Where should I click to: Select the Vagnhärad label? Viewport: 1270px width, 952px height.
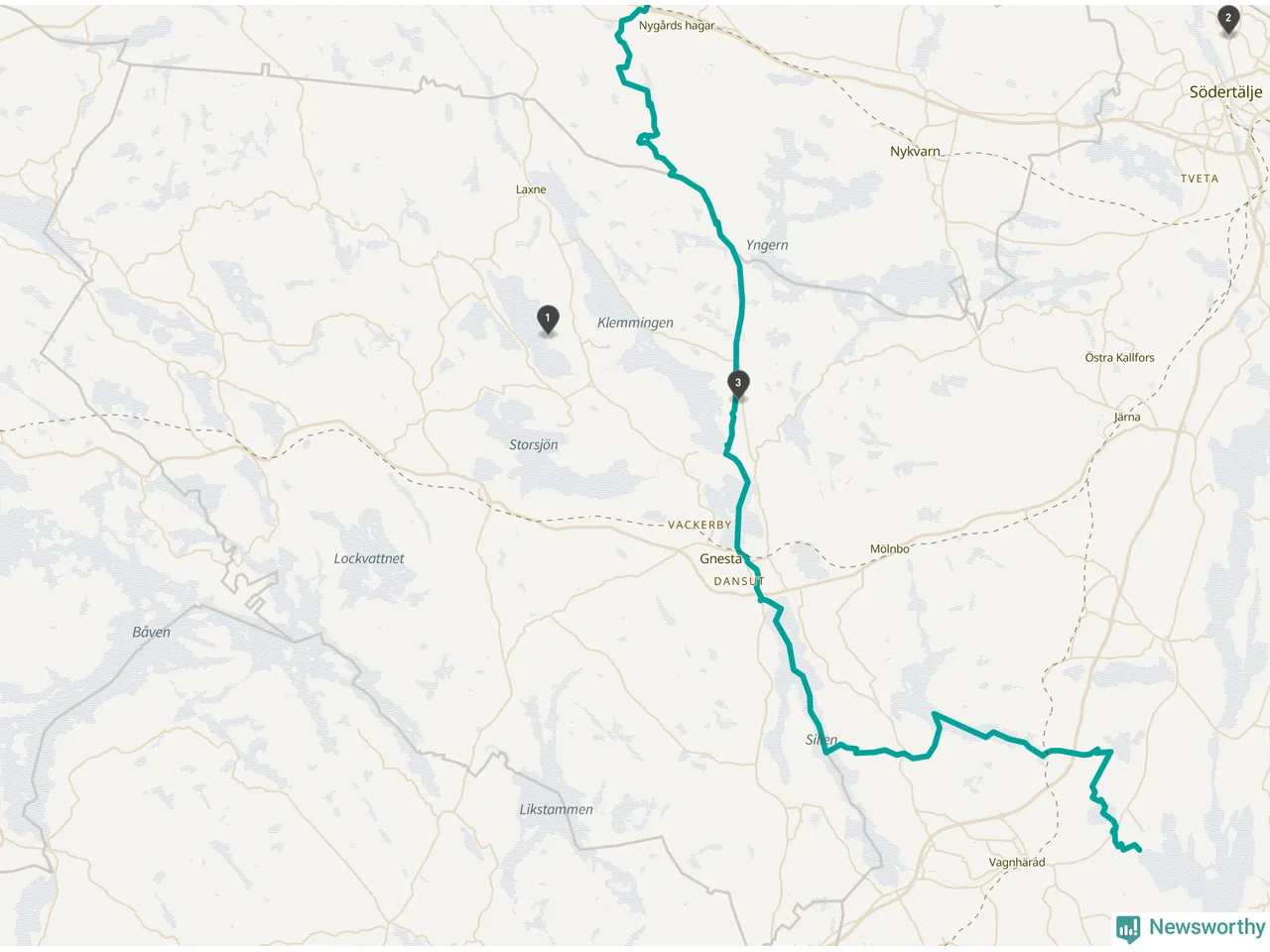tap(1017, 863)
